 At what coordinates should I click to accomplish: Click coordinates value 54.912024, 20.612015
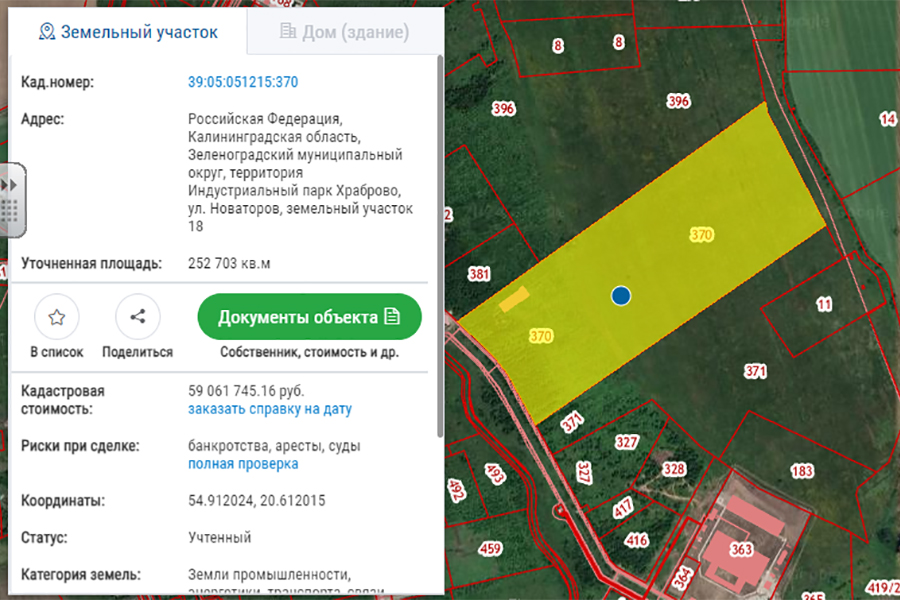click(x=256, y=500)
